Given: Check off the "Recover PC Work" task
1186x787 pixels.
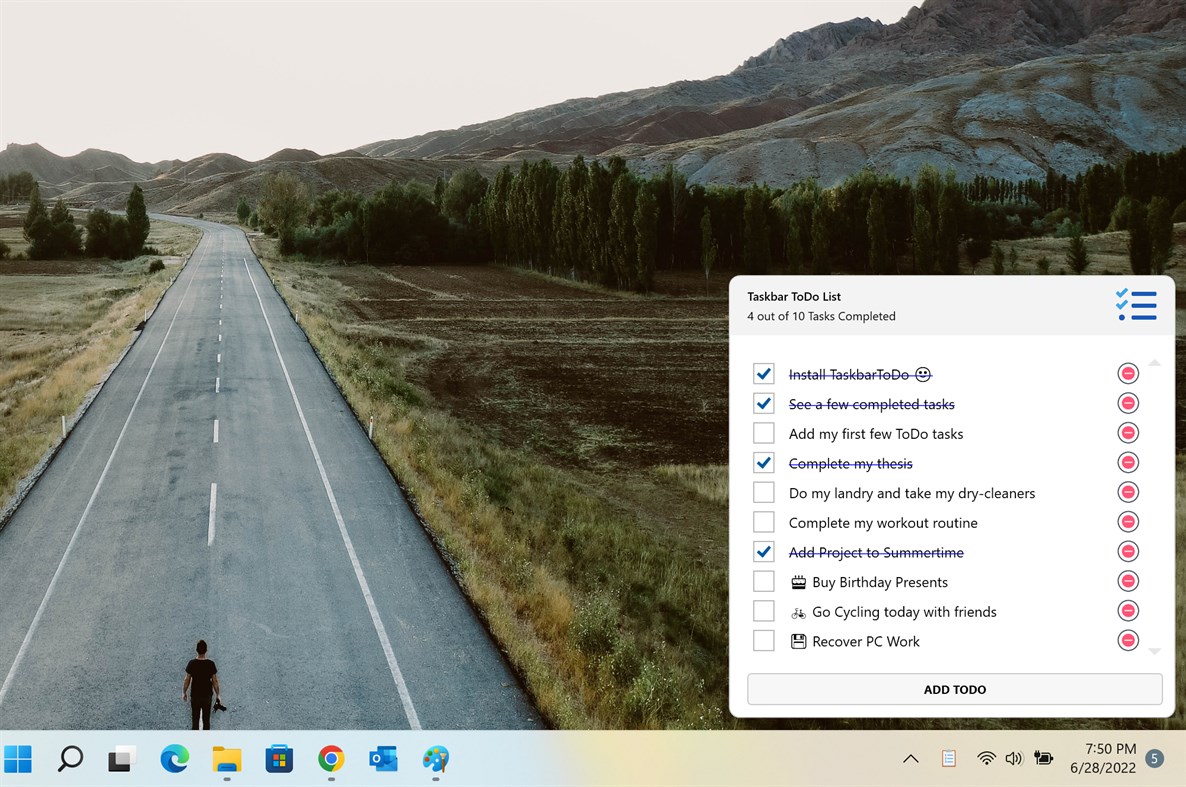Looking at the screenshot, I should click(764, 640).
